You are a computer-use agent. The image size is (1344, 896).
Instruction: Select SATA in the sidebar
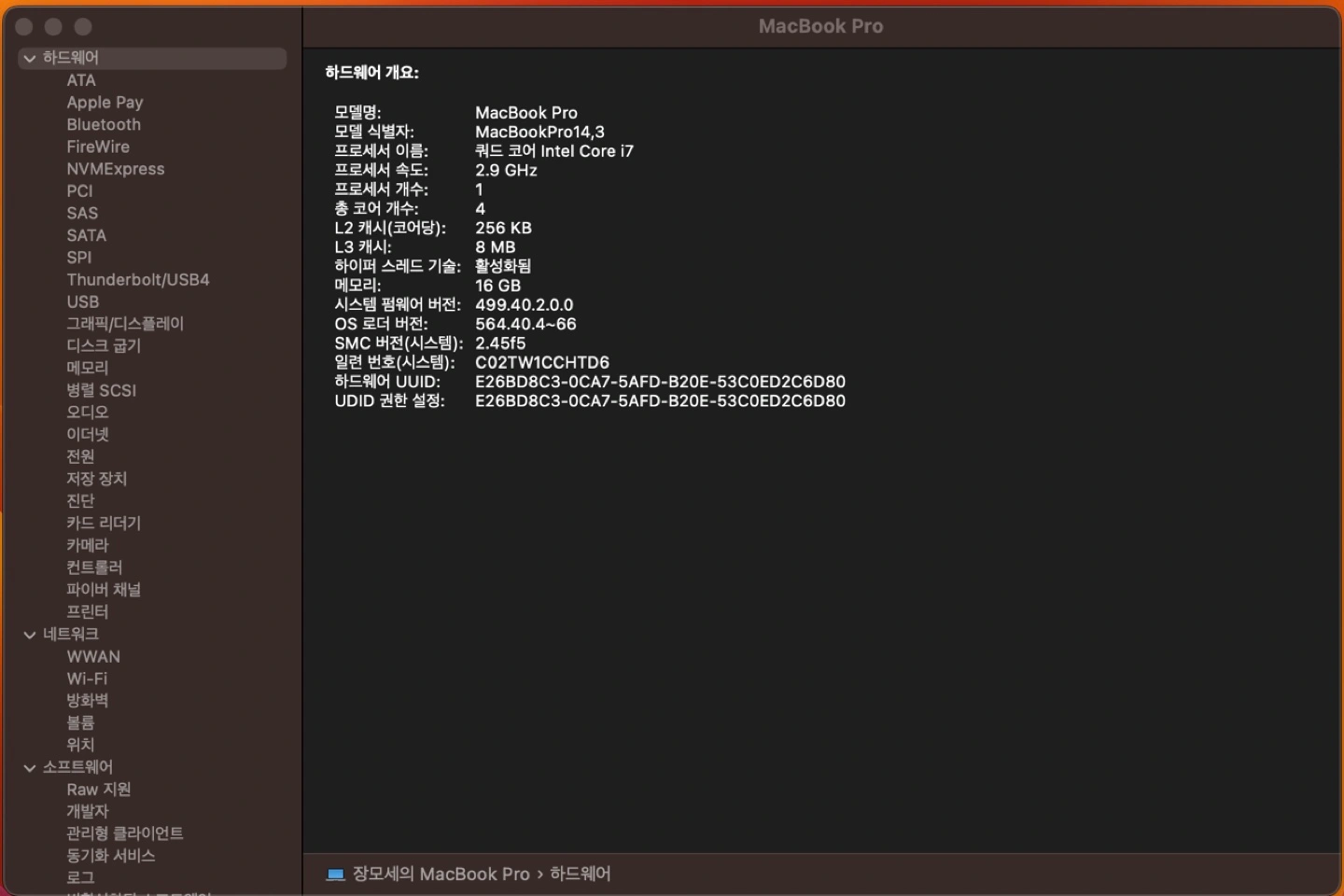[x=86, y=235]
